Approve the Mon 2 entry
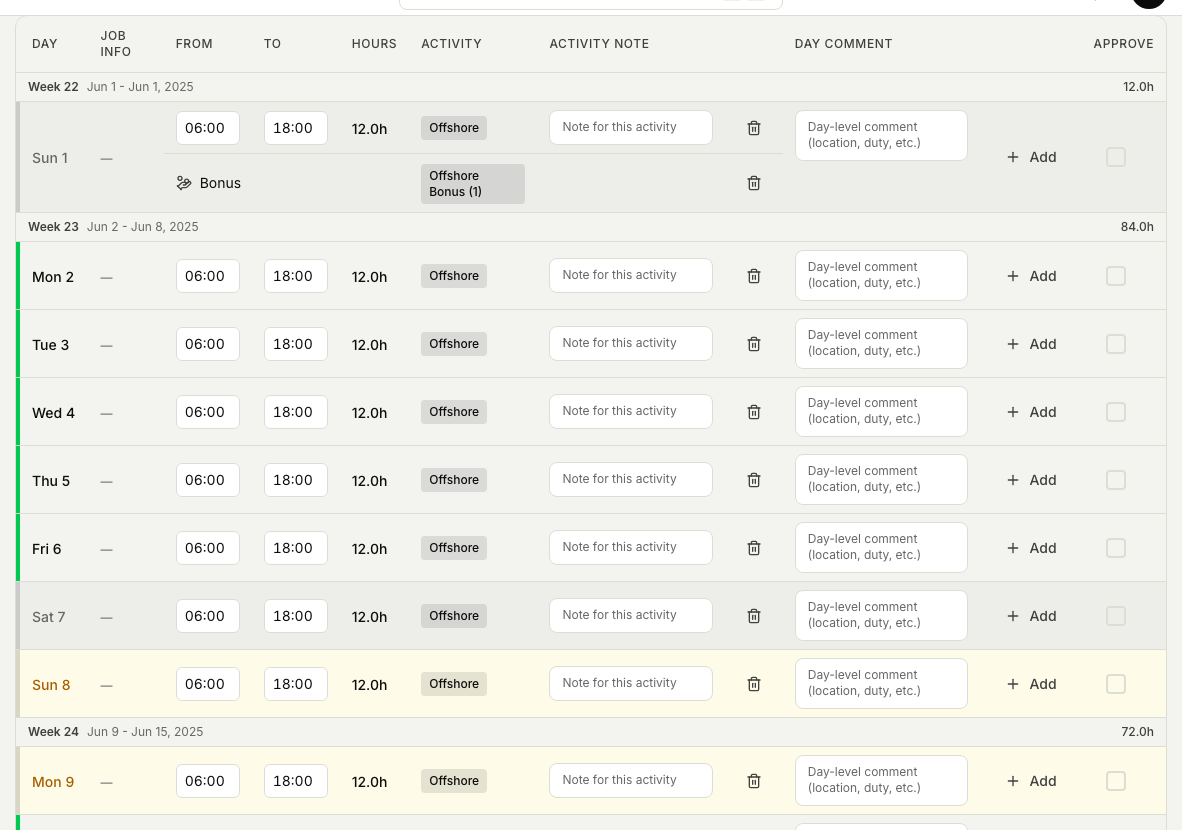The image size is (1182, 830). pos(1116,276)
